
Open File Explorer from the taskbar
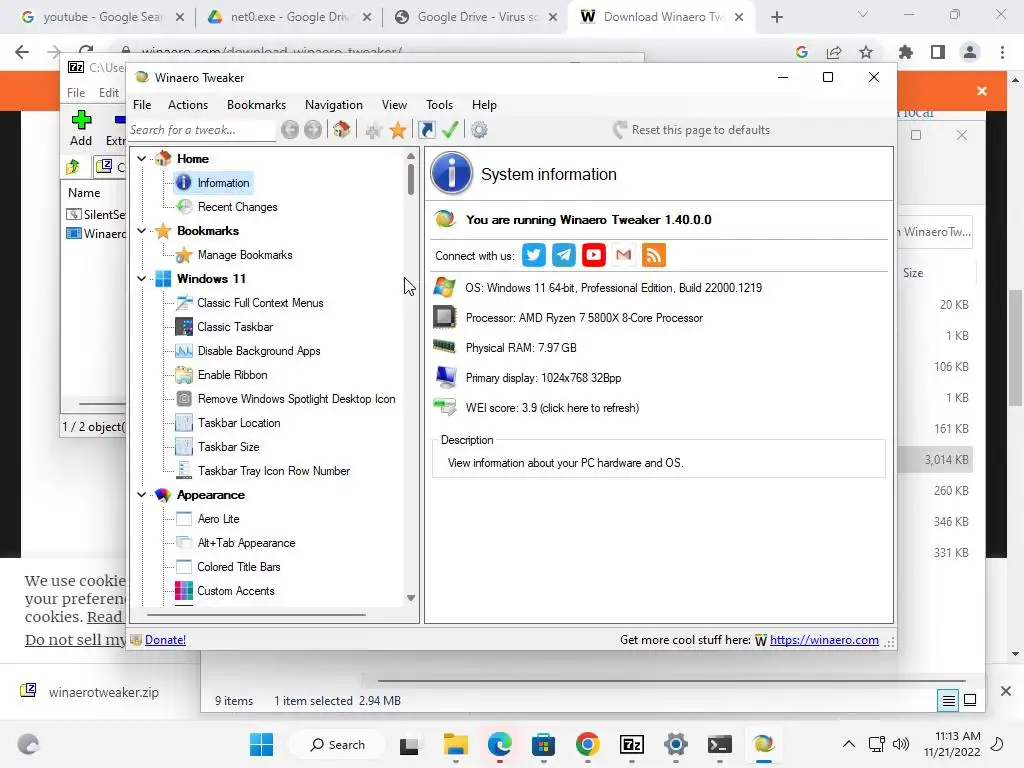pos(456,744)
